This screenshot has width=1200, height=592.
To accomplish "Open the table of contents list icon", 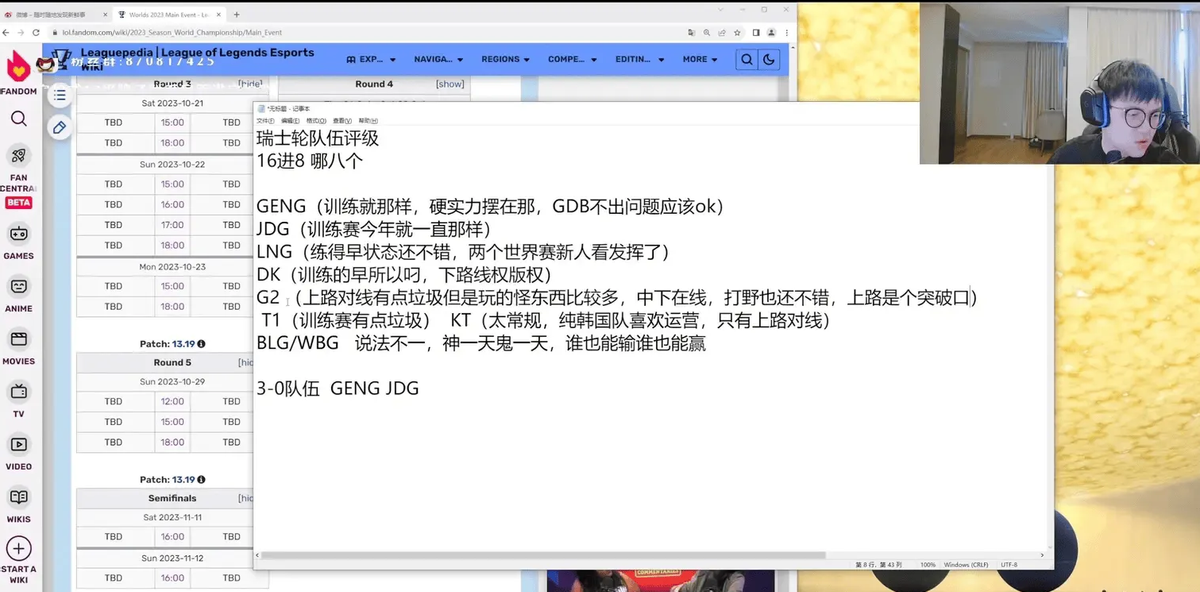I will point(60,95).
